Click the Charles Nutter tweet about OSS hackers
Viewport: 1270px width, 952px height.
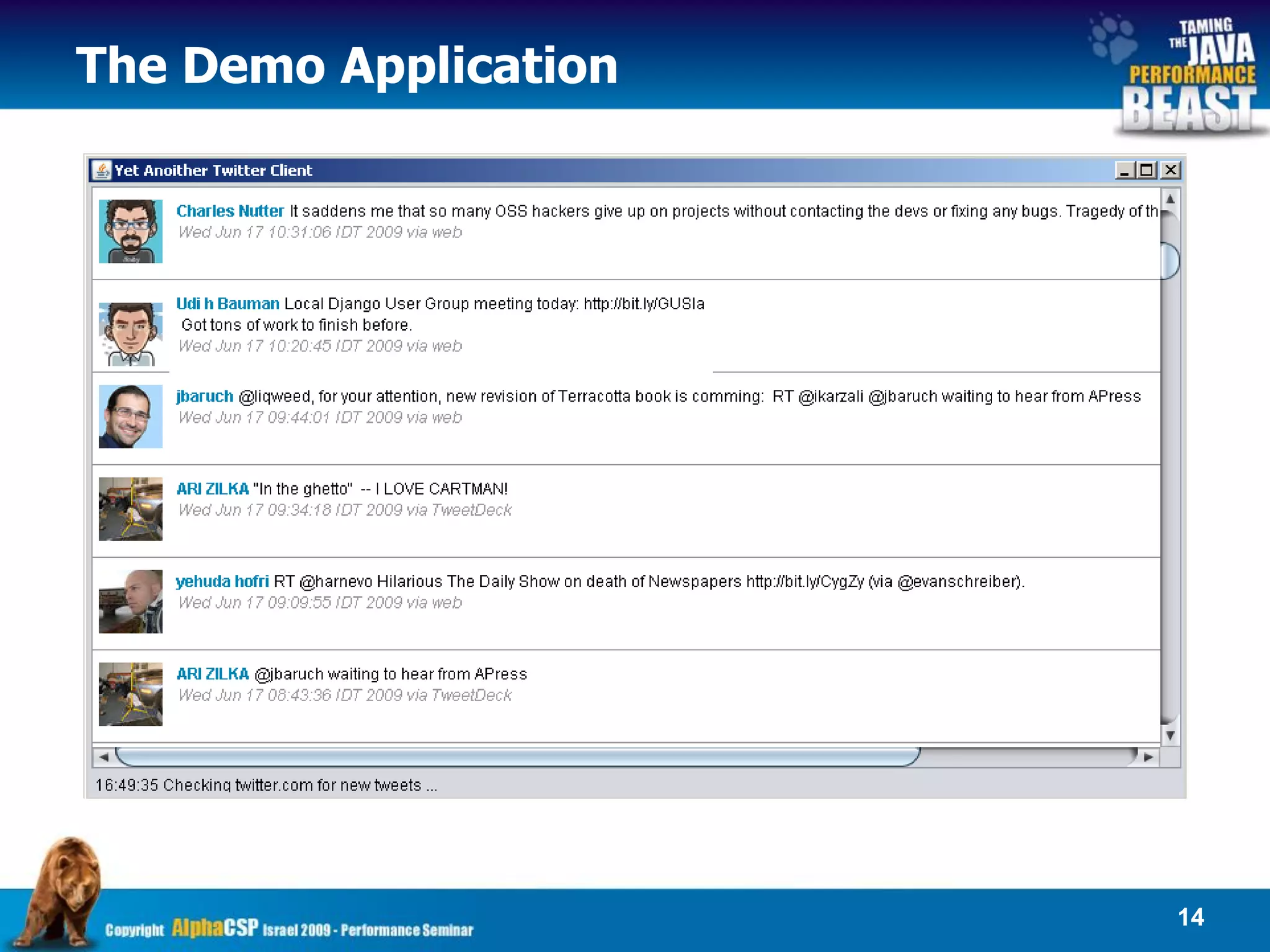(724, 211)
